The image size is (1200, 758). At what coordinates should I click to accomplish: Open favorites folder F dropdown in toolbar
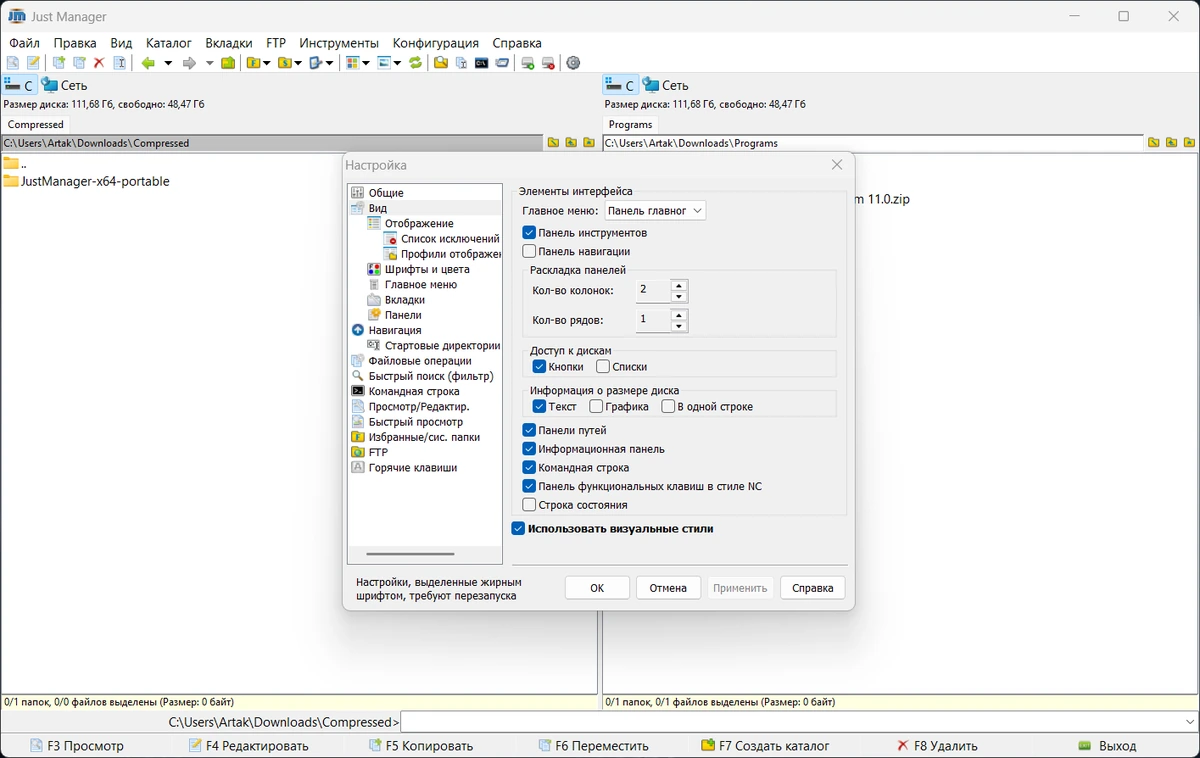pos(266,63)
